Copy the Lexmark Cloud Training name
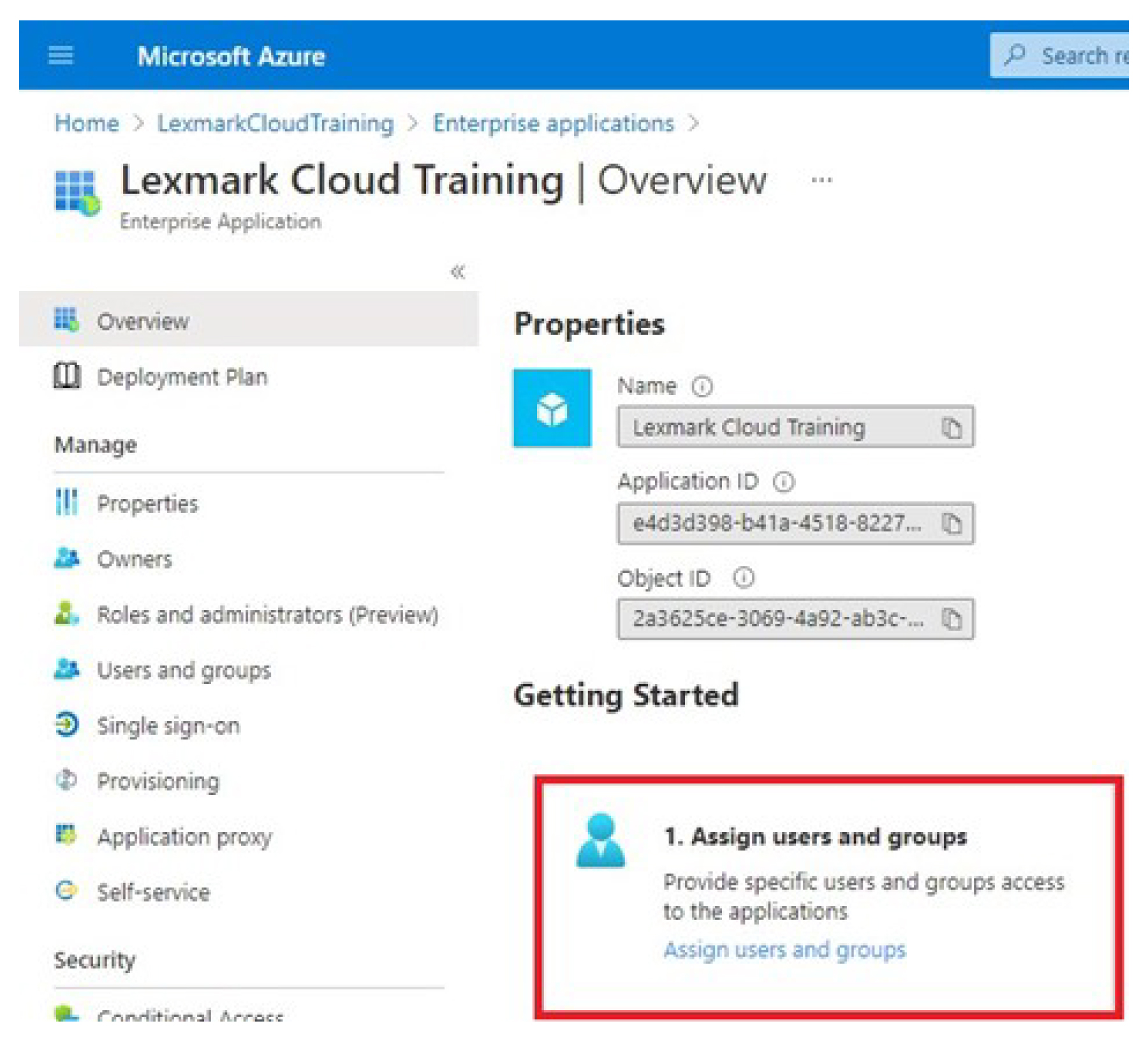Screen dimensions: 1148x1040 (954, 427)
